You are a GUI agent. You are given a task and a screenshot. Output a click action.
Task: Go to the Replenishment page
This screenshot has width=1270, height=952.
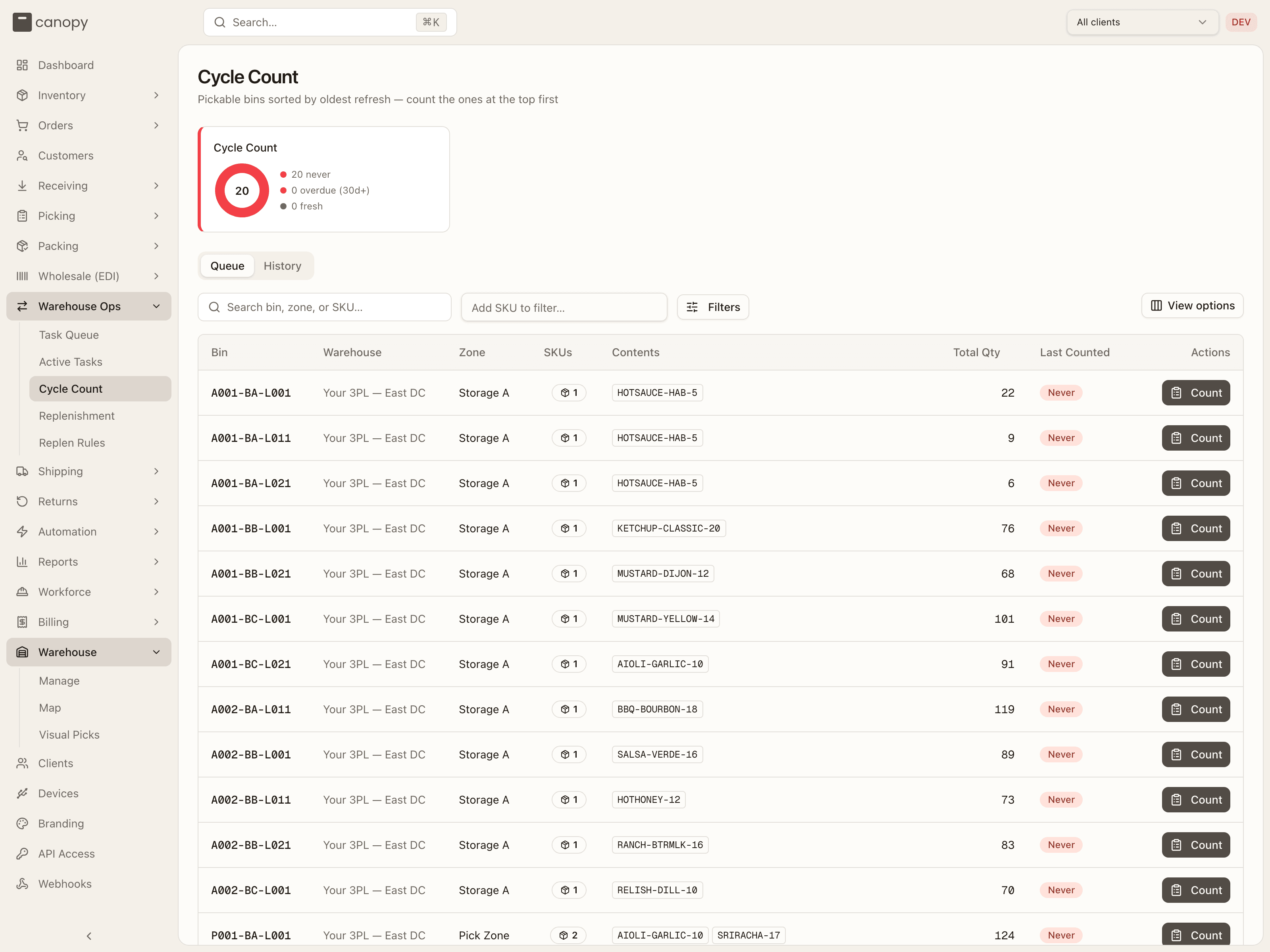[77, 415]
